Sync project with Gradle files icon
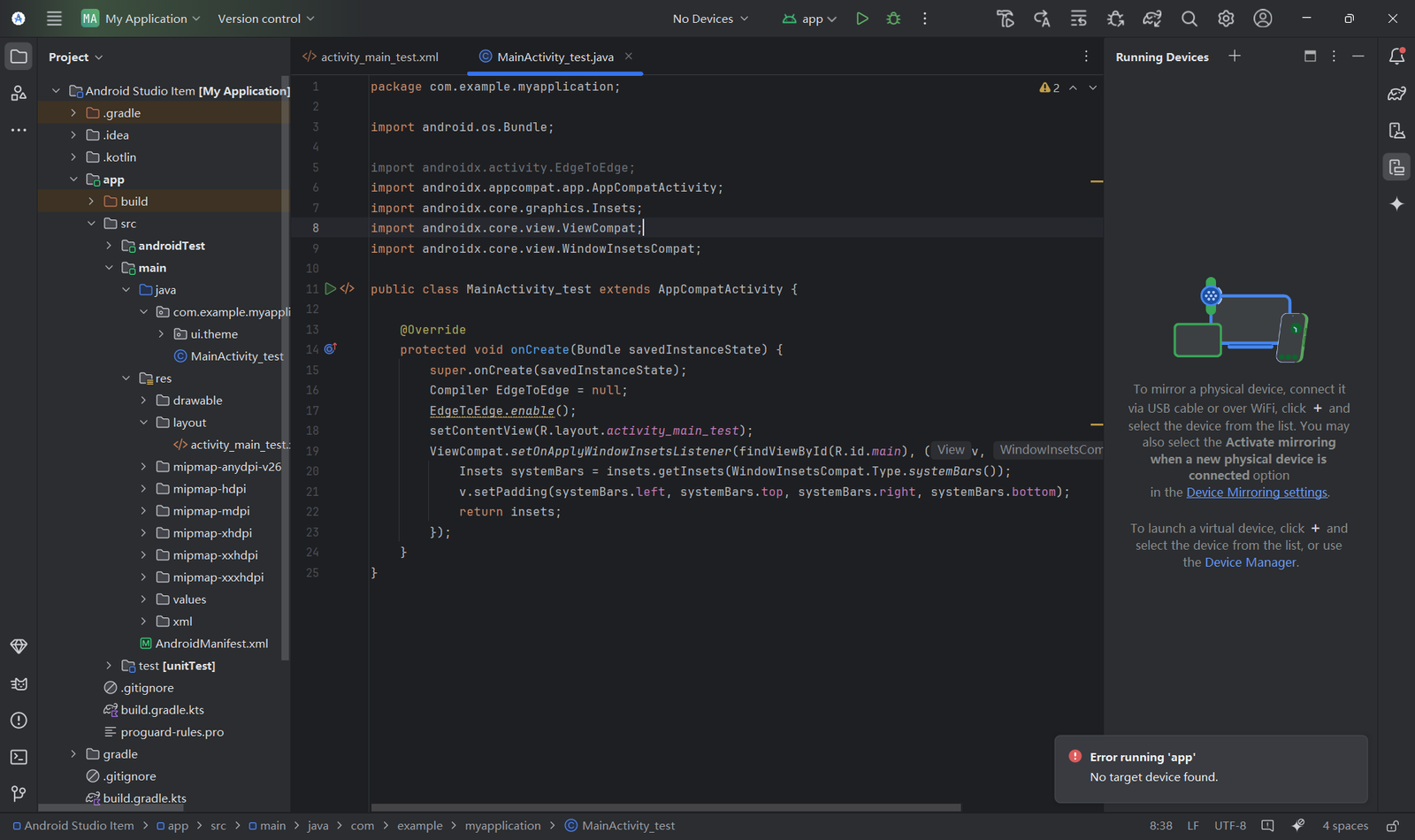 tap(1152, 19)
